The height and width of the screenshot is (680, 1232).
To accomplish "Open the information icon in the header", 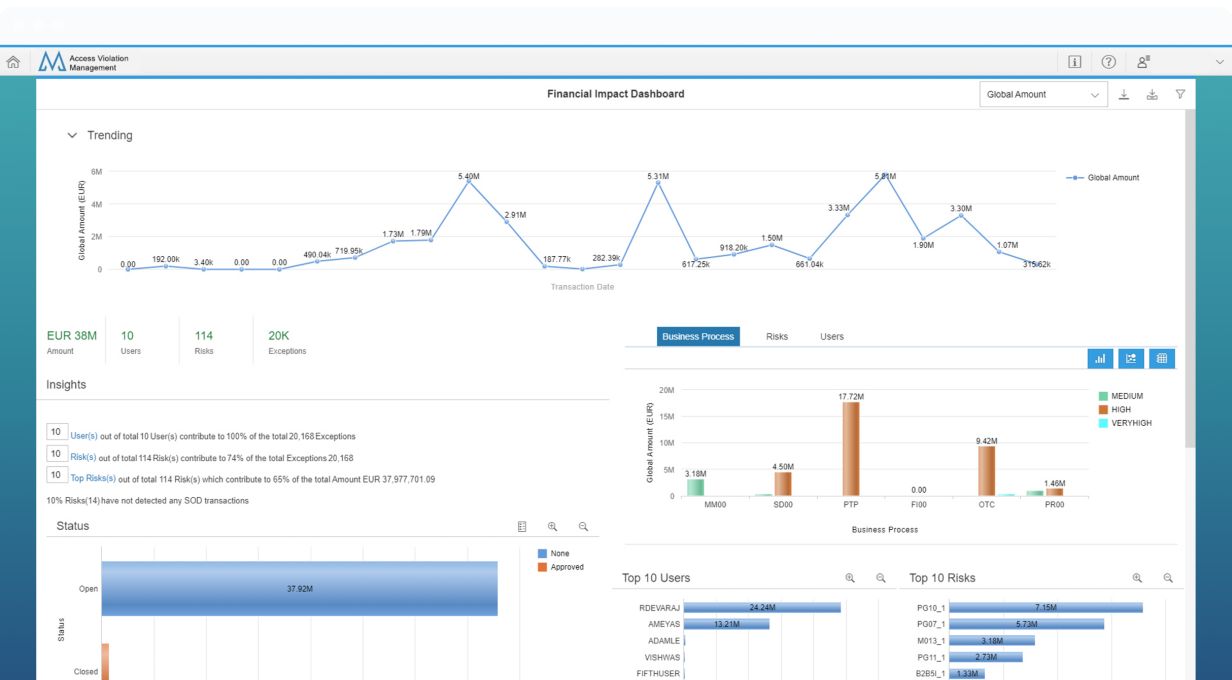I will point(1075,62).
